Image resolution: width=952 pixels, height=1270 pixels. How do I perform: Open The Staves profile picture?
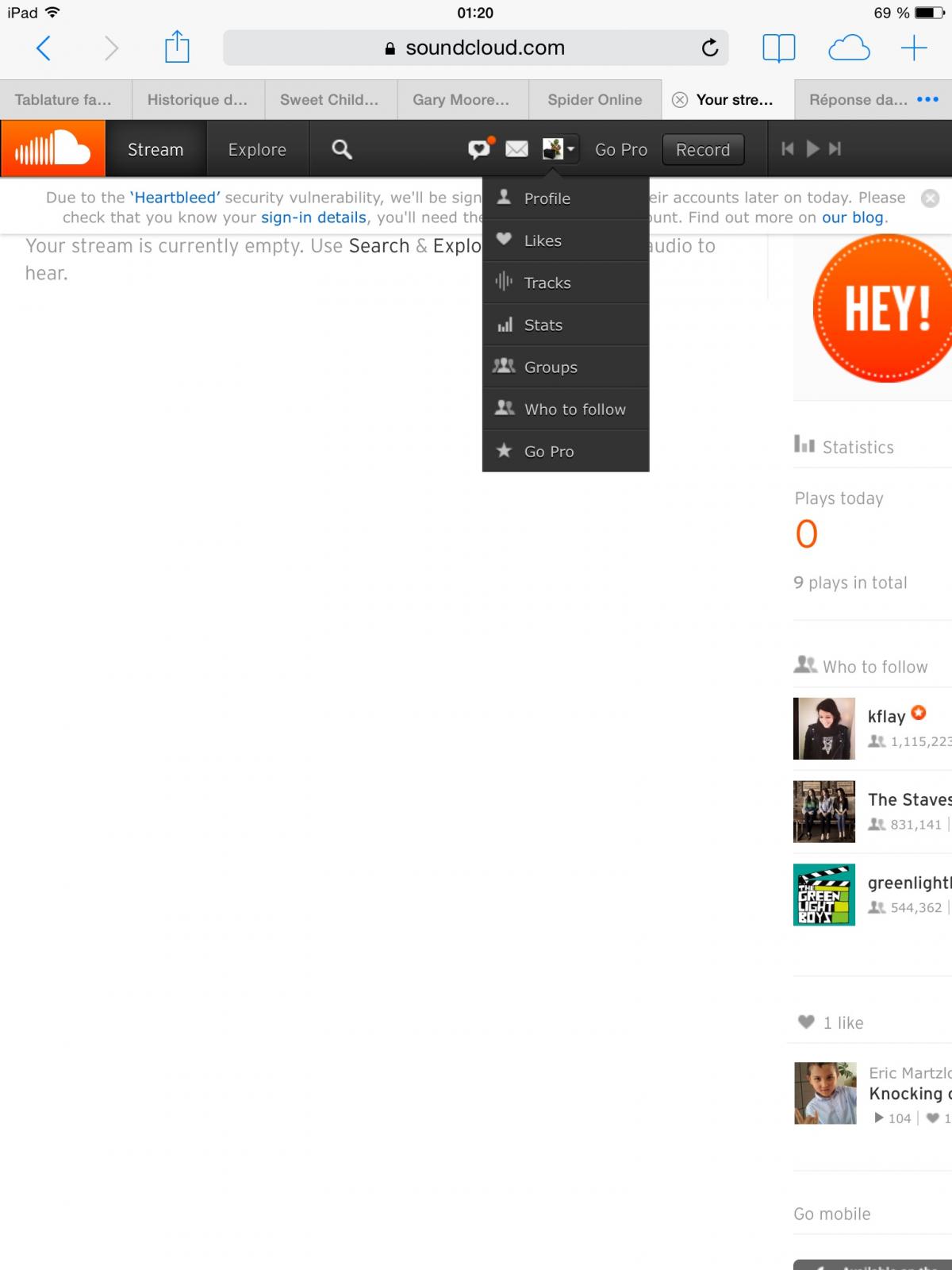point(824,811)
